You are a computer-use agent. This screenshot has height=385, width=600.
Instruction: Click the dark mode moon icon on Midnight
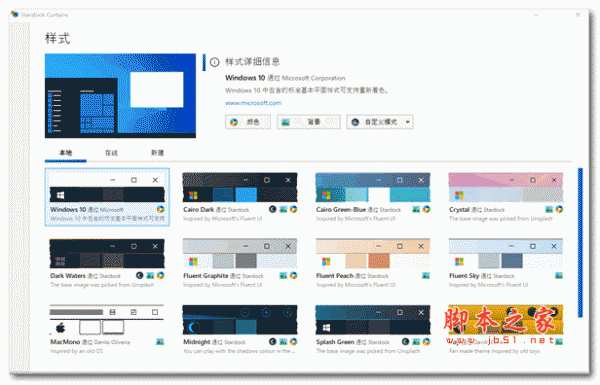[272, 342]
